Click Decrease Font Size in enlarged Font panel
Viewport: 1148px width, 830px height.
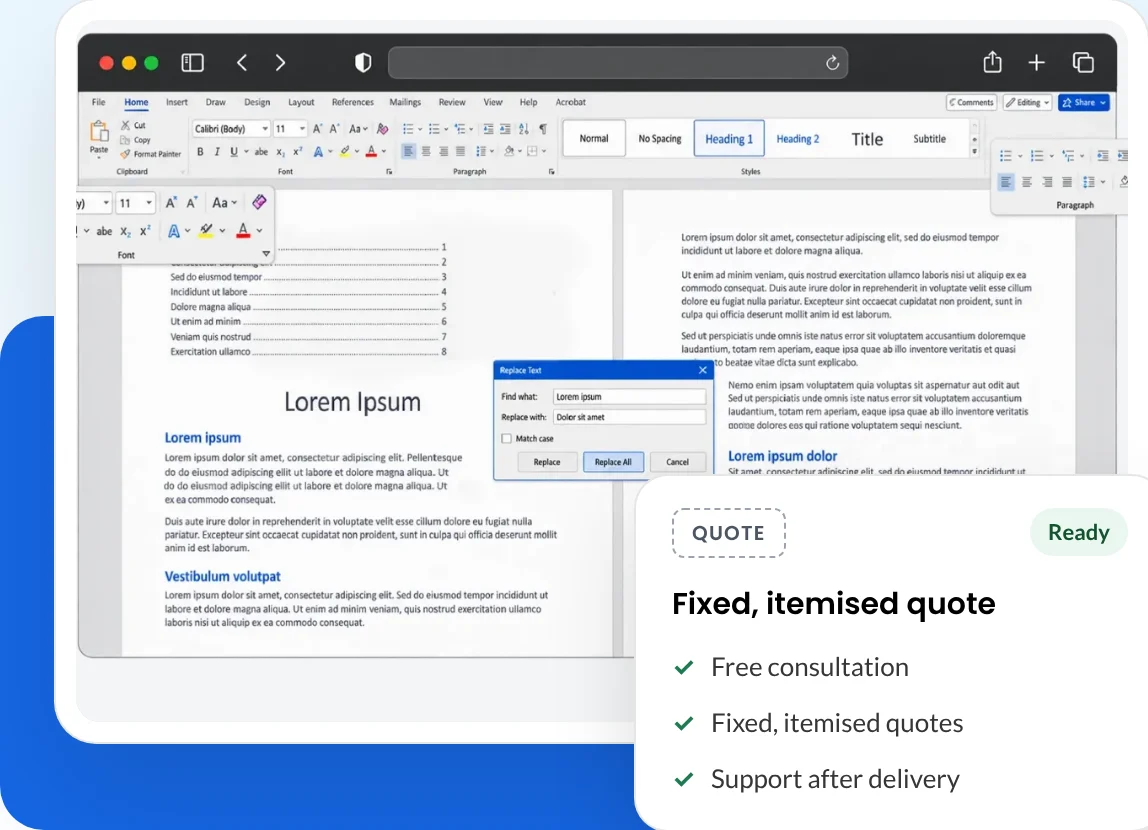point(192,203)
